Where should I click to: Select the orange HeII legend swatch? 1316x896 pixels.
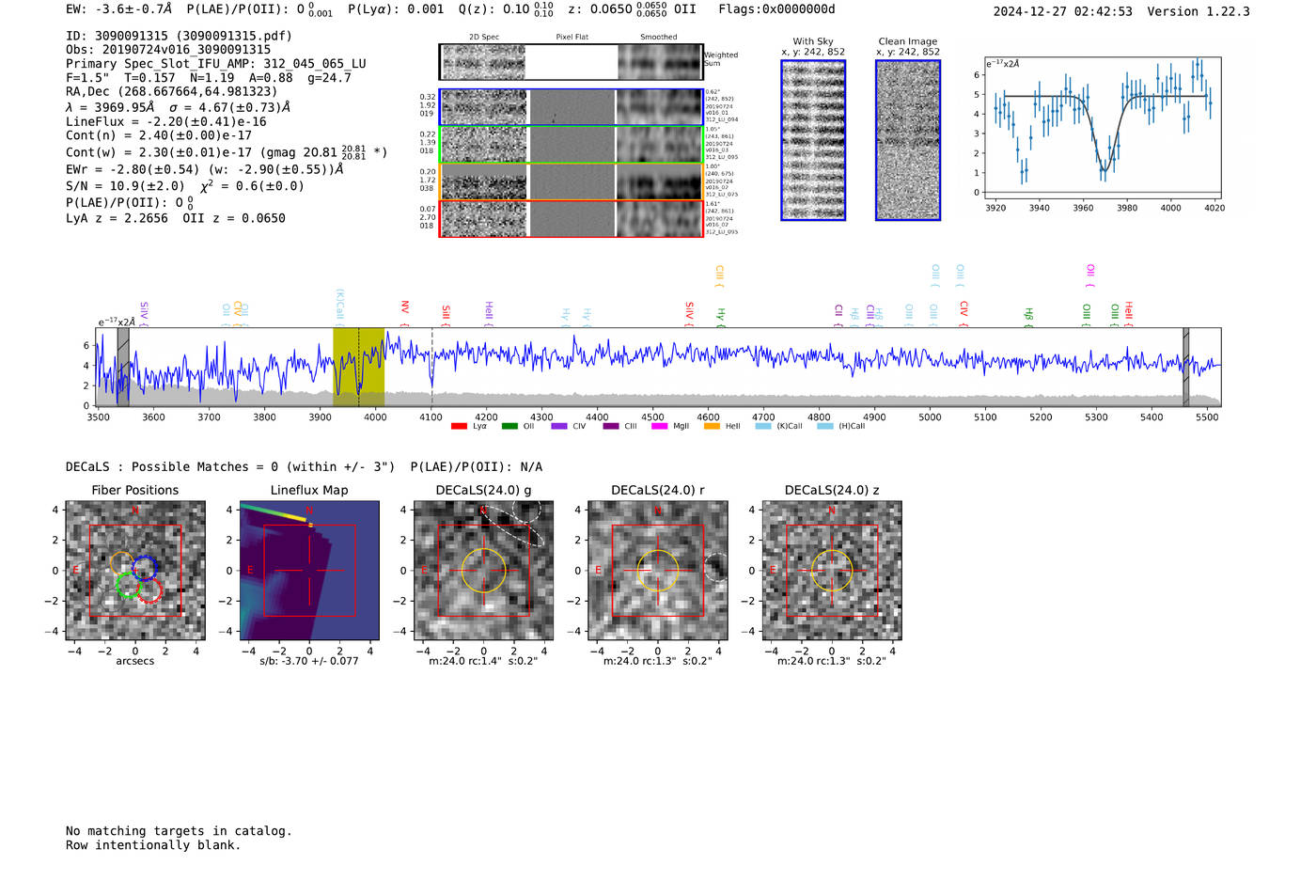(712, 426)
